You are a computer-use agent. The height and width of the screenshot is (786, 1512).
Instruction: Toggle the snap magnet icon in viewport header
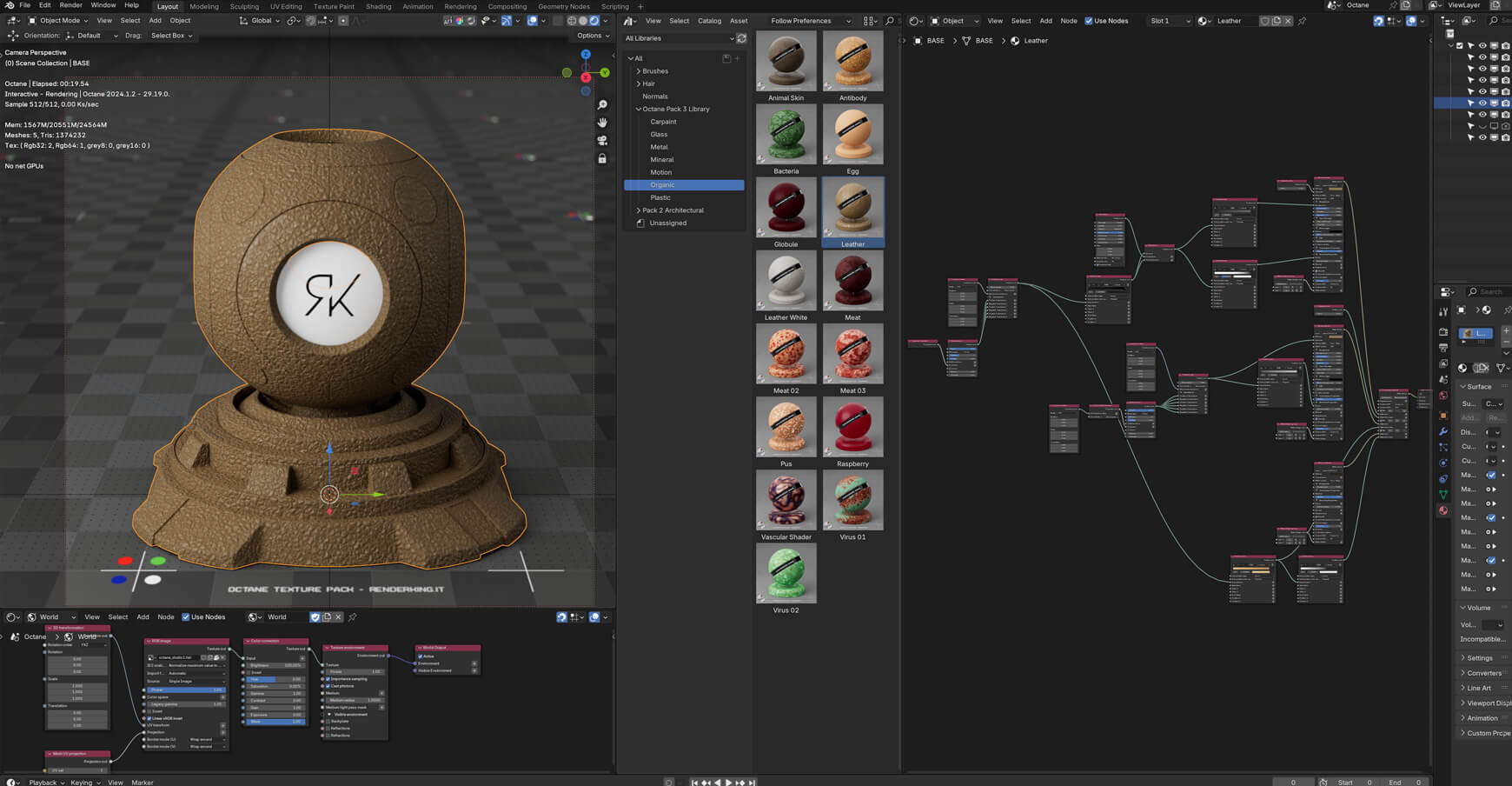pyautogui.click(x=311, y=21)
